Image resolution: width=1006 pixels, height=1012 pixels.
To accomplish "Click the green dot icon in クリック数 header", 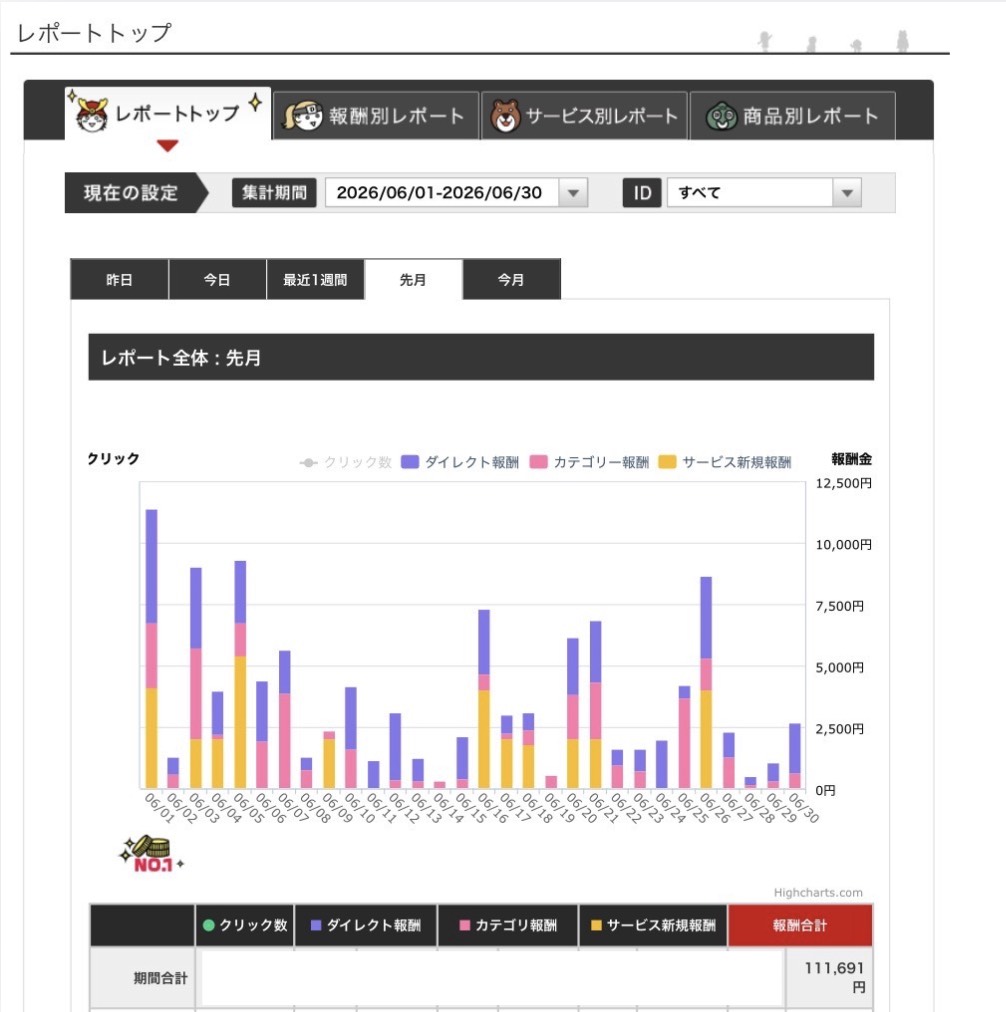I will pos(208,925).
